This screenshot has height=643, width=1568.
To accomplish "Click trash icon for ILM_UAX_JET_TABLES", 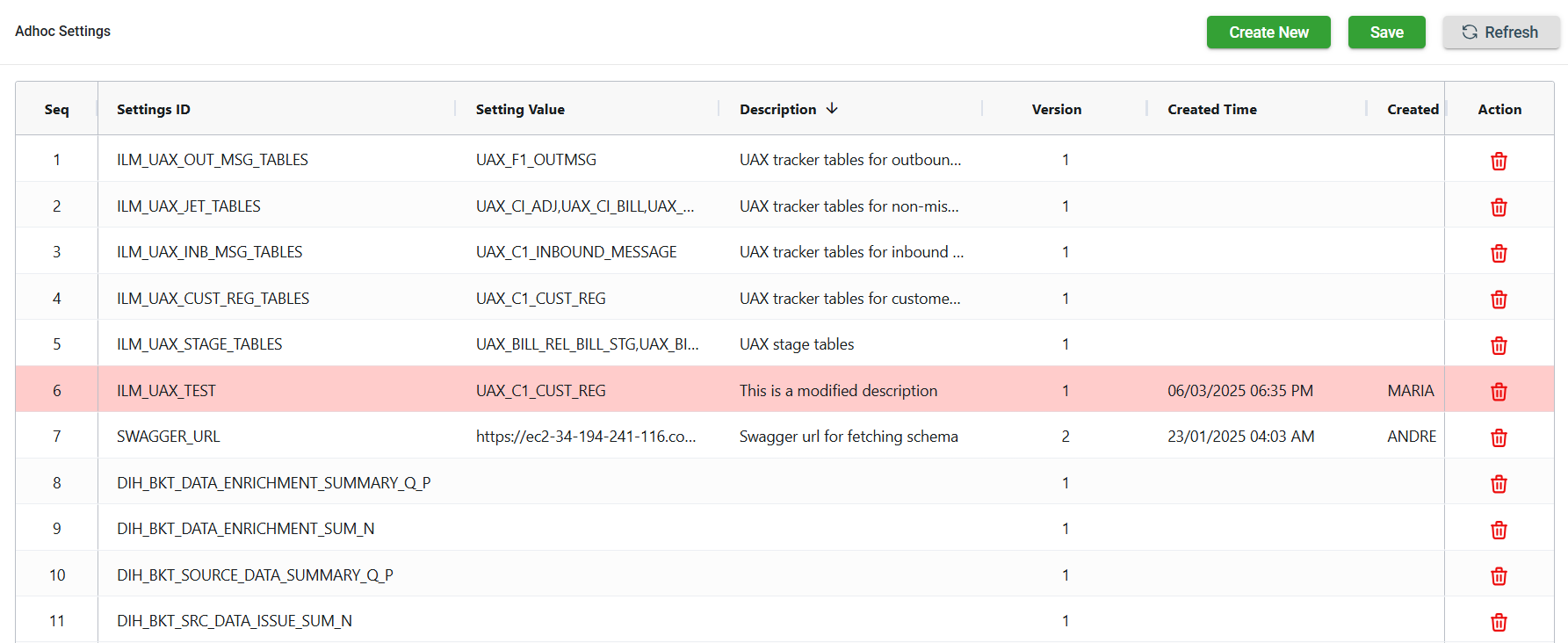I will point(1499,207).
